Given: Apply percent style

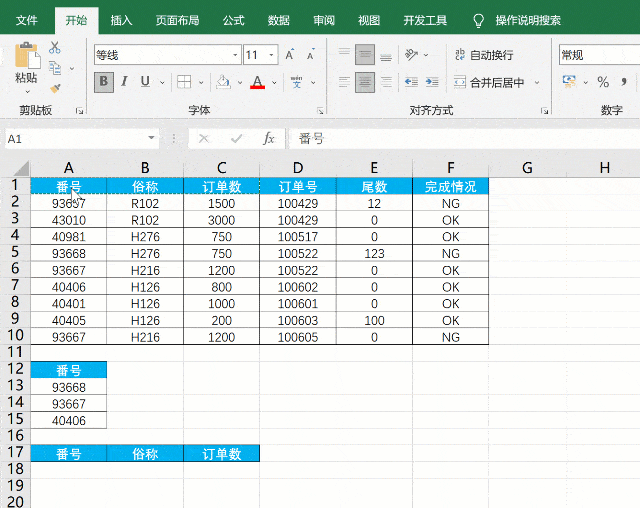Looking at the screenshot, I should coord(603,82).
